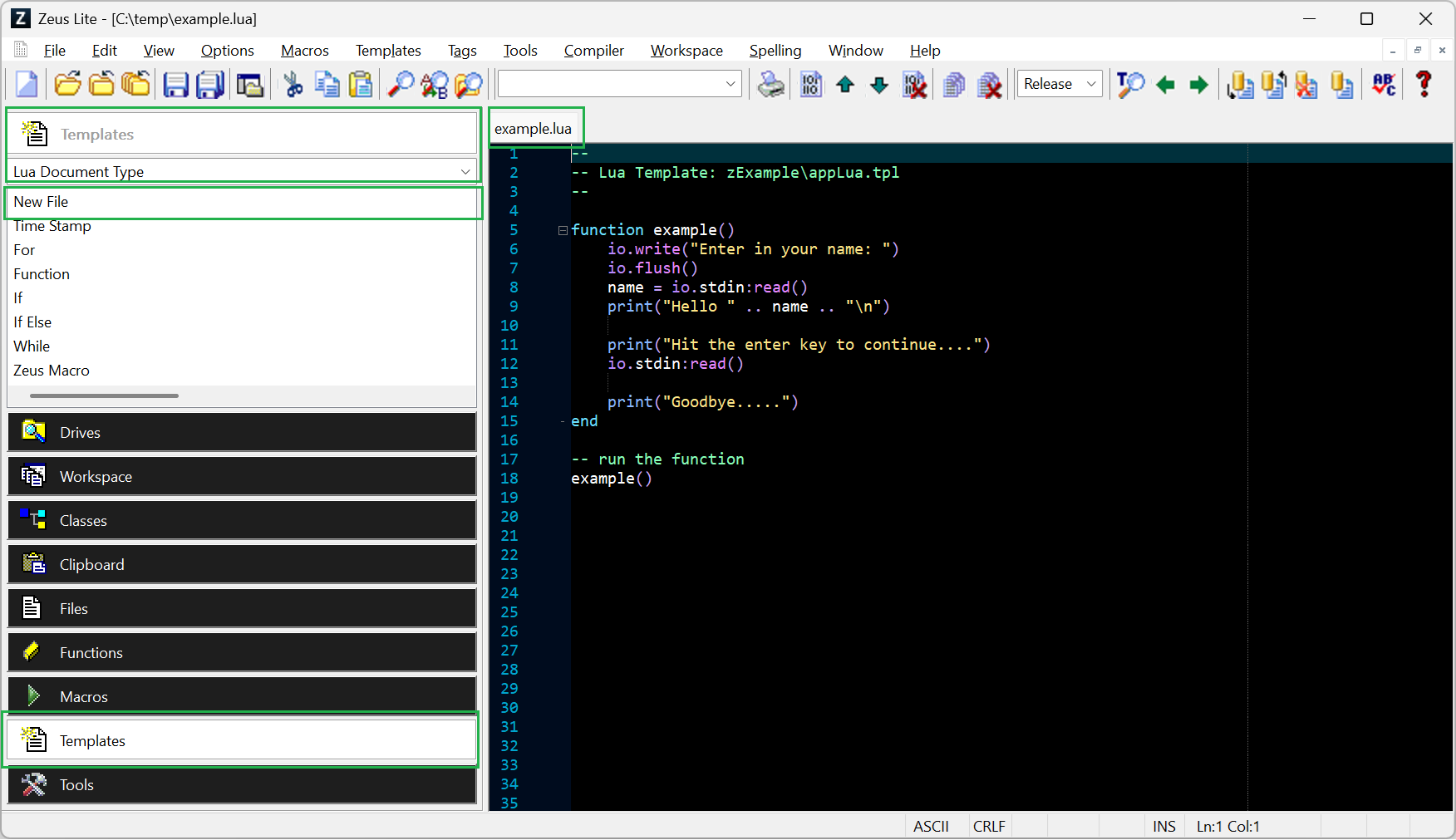The width and height of the screenshot is (1456, 840).
Task: Open the Tools navigator panel
Action: click(x=242, y=784)
